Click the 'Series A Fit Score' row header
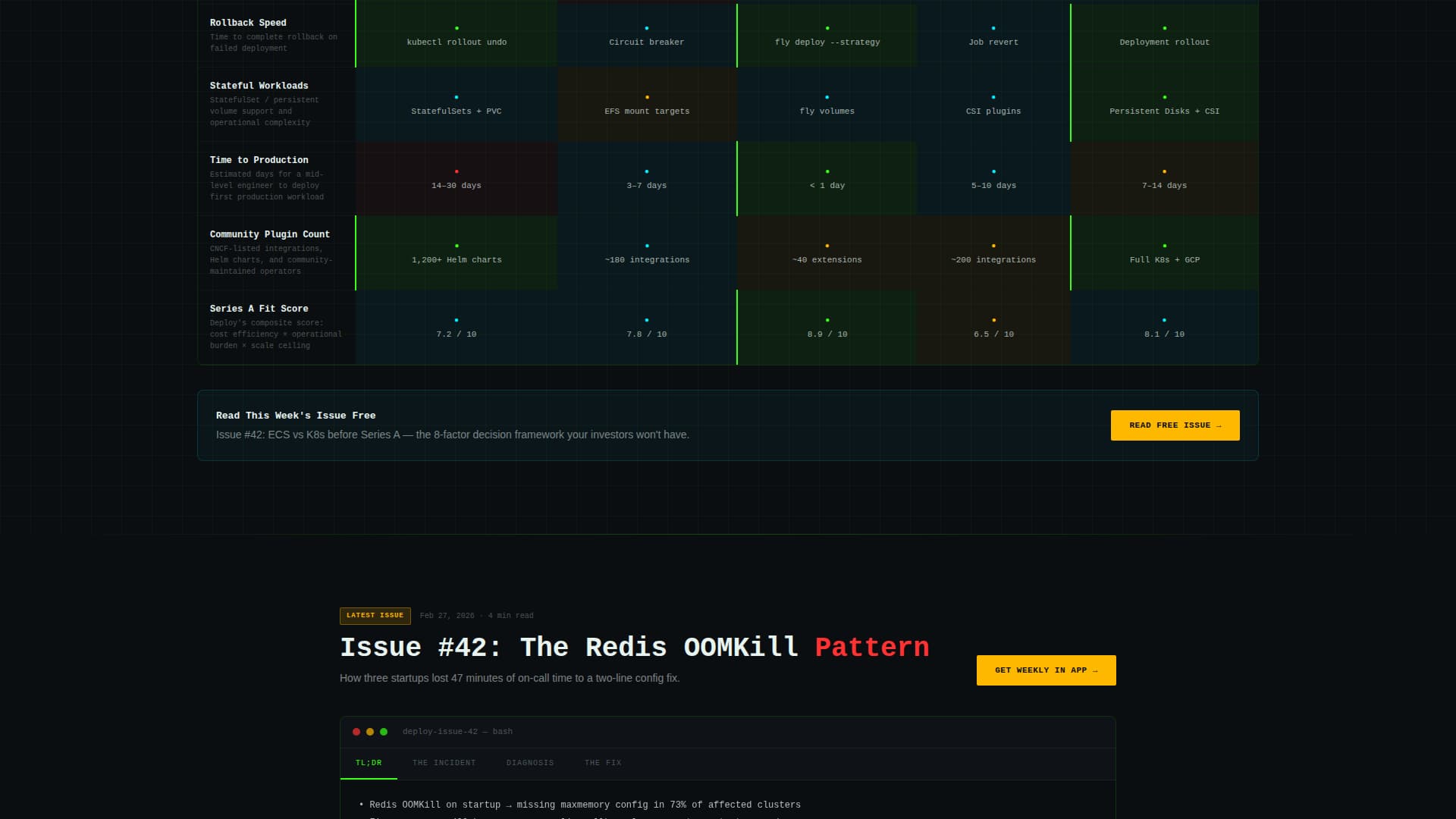1456x819 pixels. click(277, 328)
